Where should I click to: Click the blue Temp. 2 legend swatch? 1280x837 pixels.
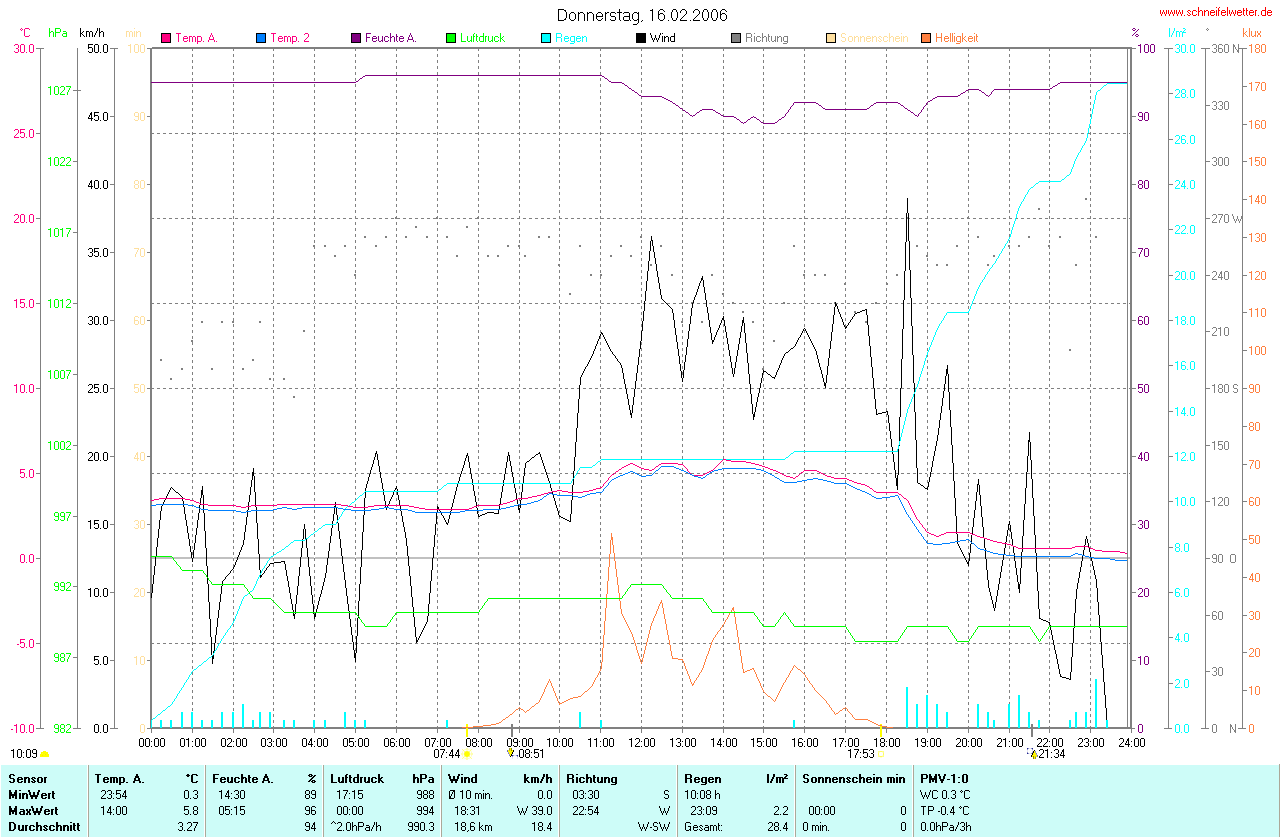pyautogui.click(x=261, y=38)
